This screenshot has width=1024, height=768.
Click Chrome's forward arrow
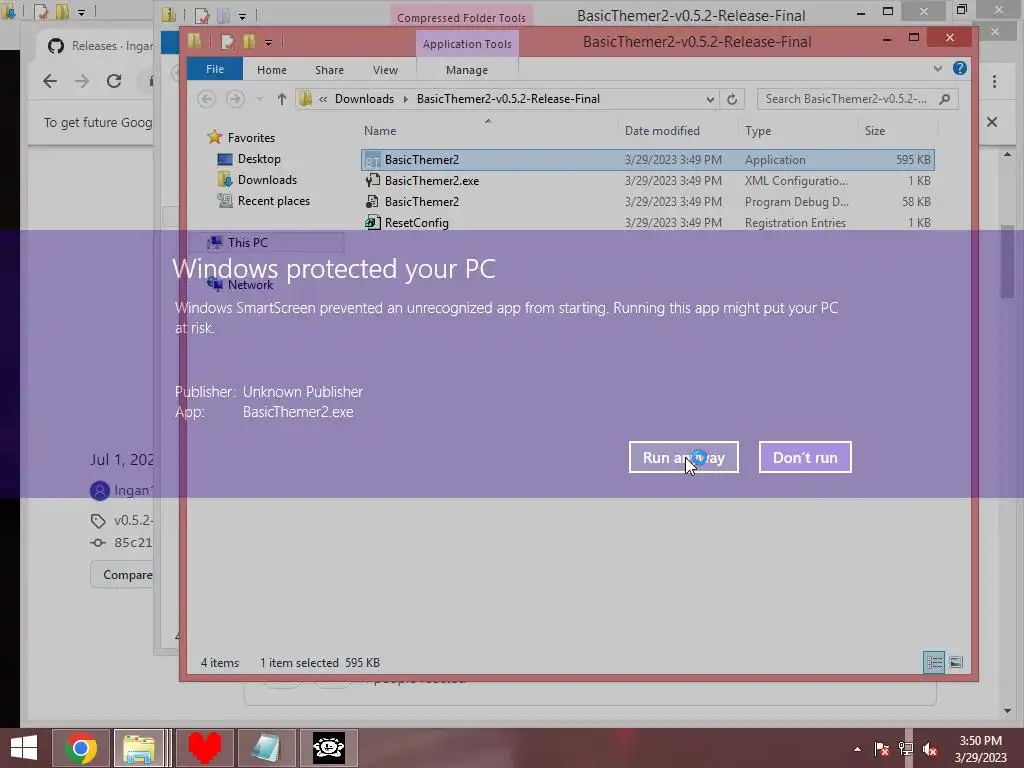tap(82, 81)
